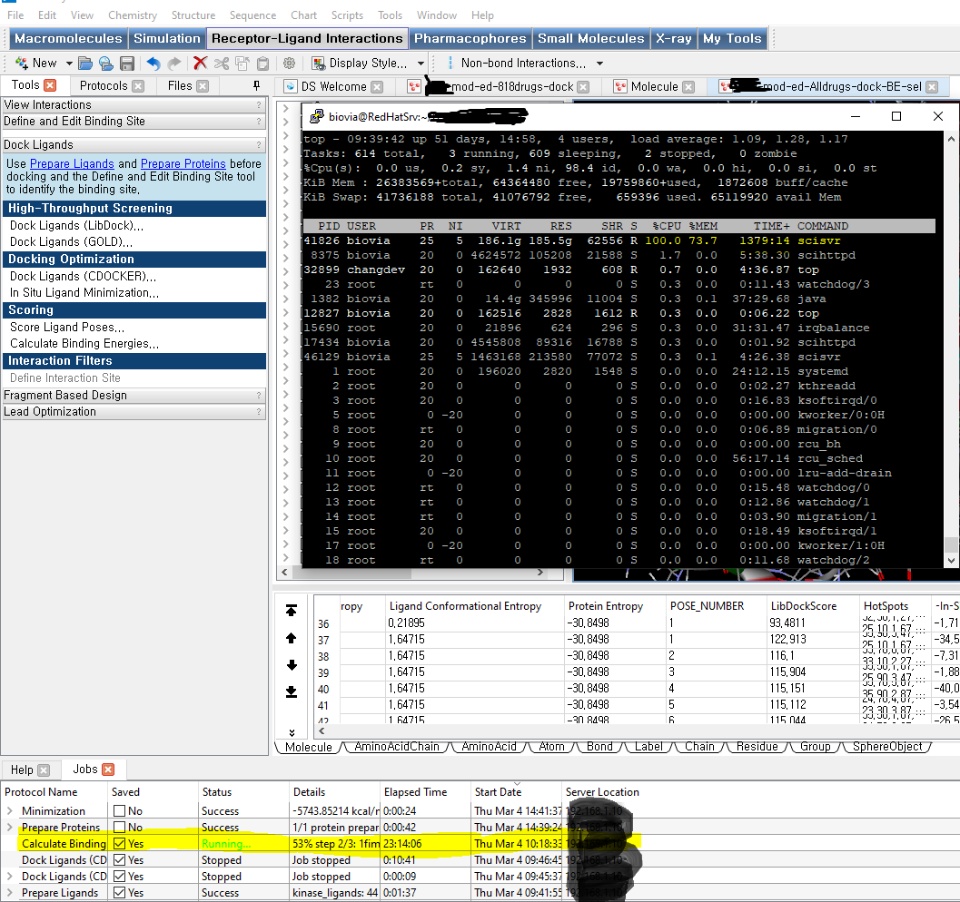Viewport: 960px width, 902px height.
Task: Move row to top in the data table
Action: pos(291,611)
